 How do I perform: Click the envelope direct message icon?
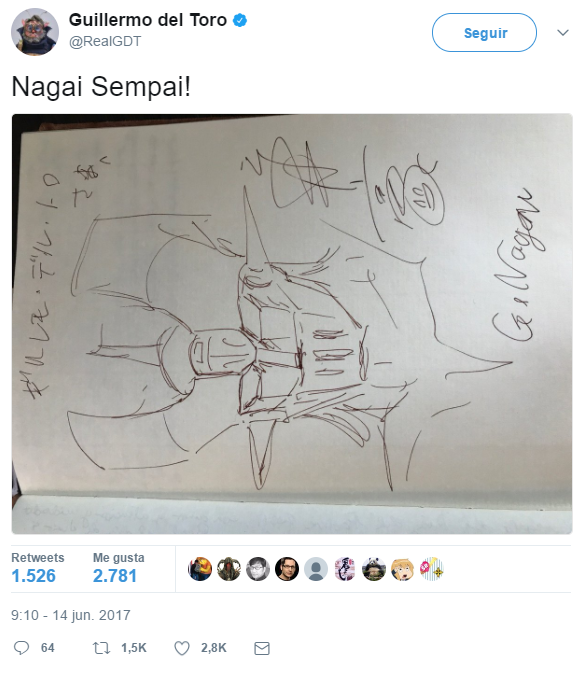point(262,648)
